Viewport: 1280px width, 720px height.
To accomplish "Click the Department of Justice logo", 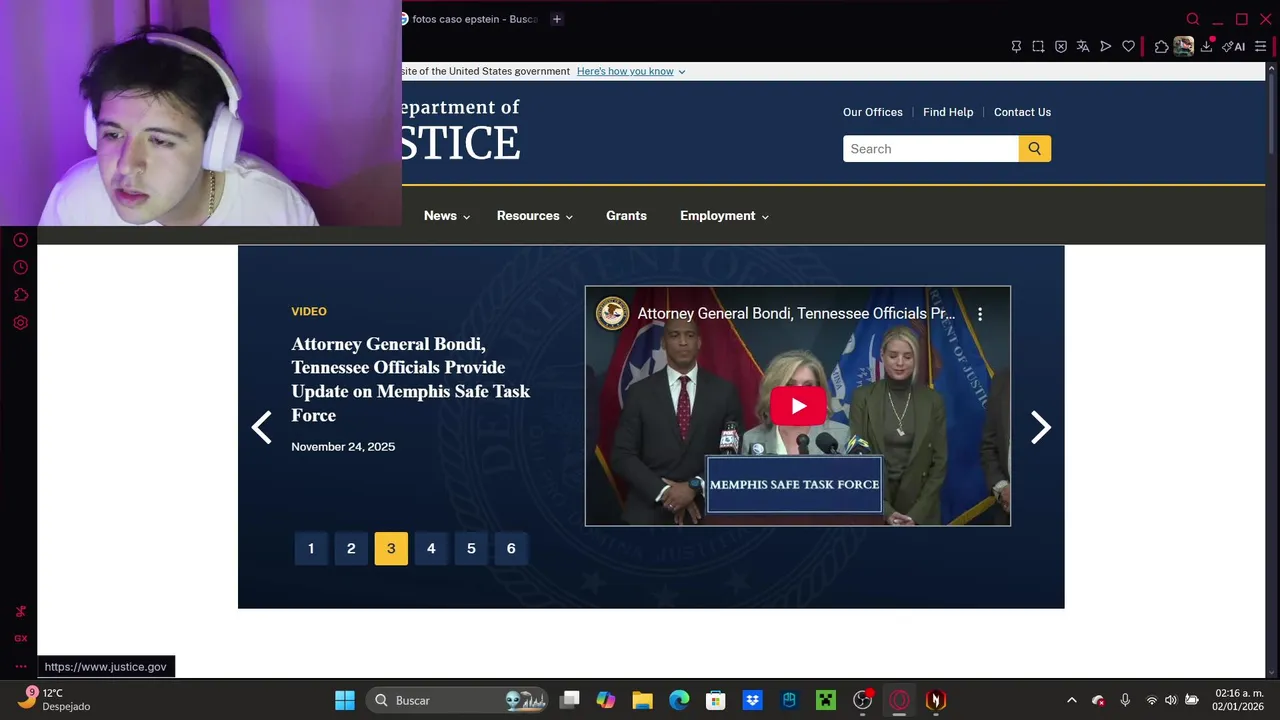I will point(461,131).
